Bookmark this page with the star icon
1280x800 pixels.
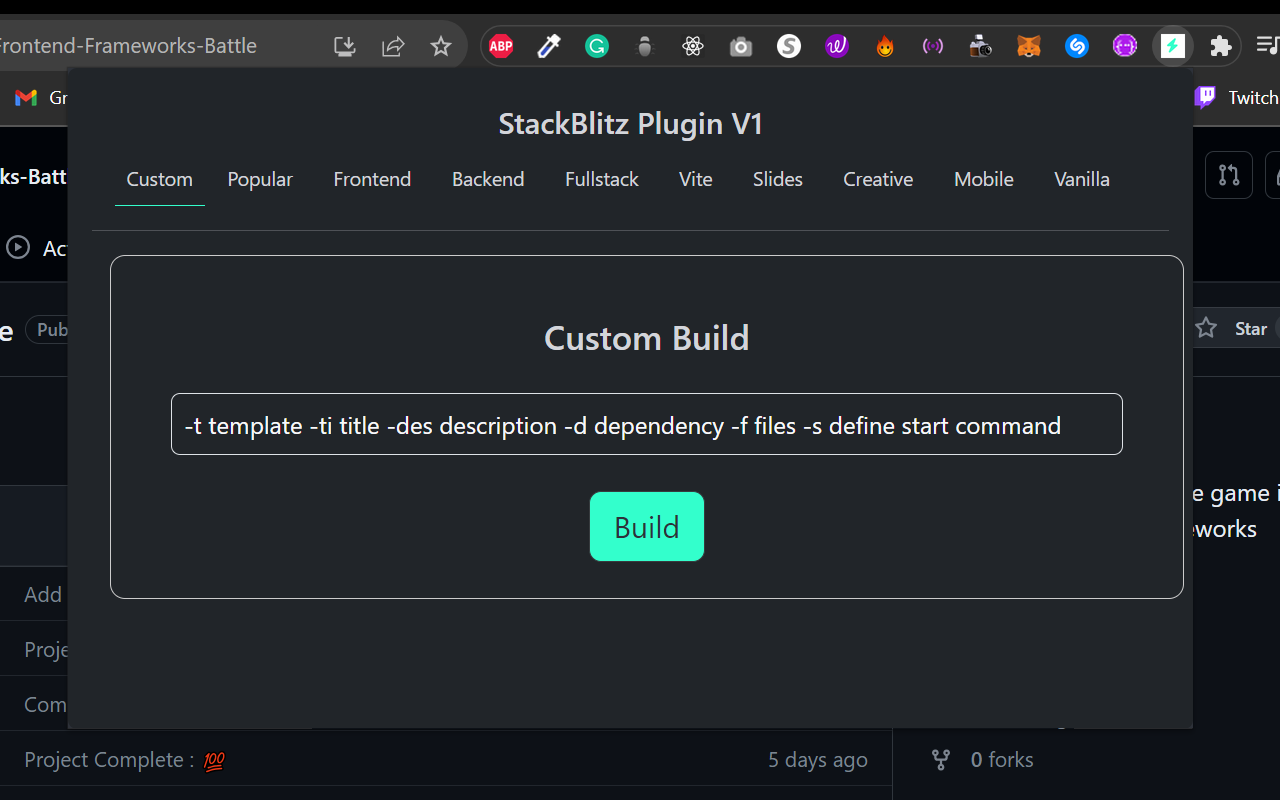441,46
